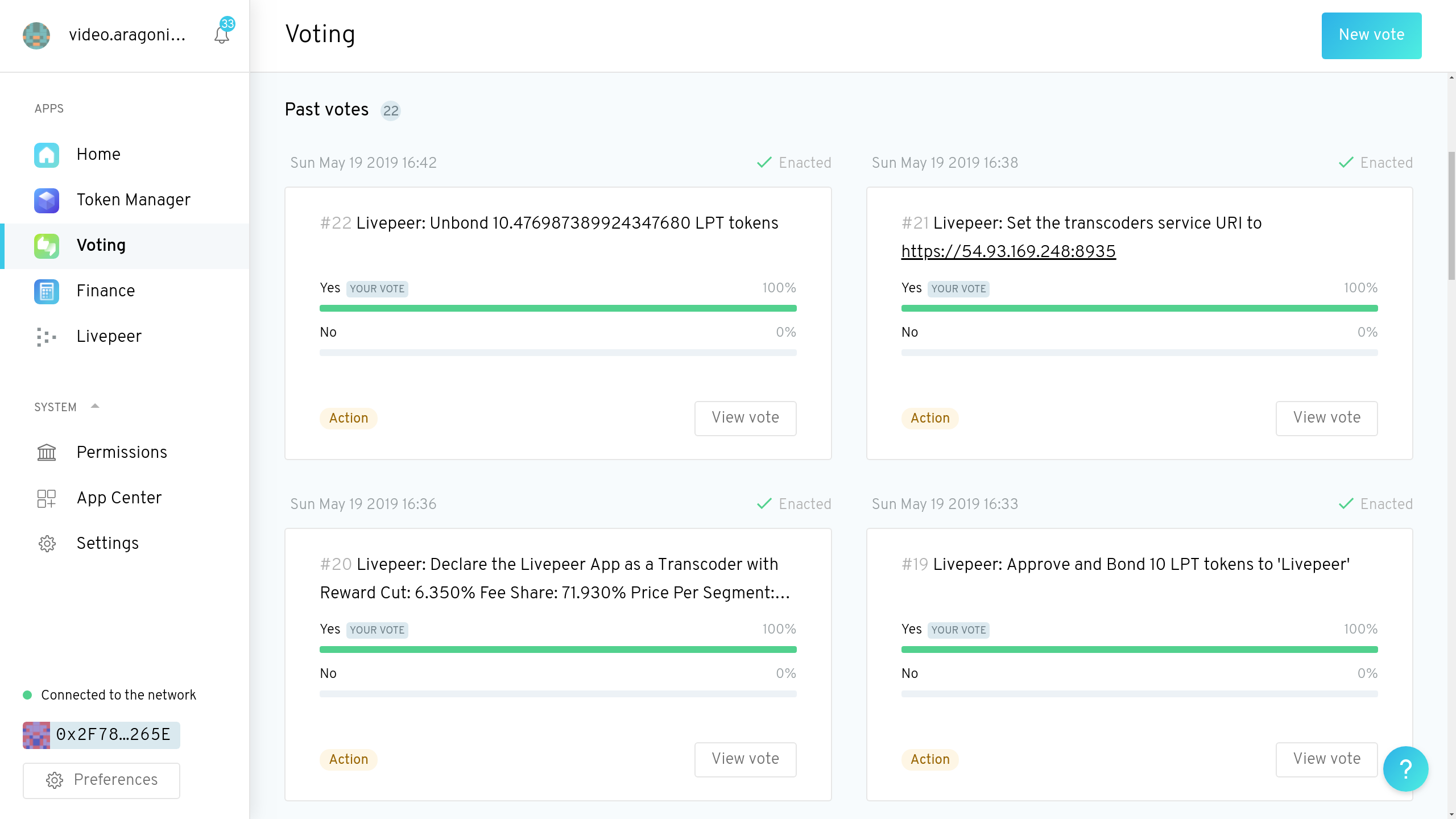The height and width of the screenshot is (819, 1456).
Task: Click the YOUR VOTE badge on vote #19
Action: tap(958, 630)
